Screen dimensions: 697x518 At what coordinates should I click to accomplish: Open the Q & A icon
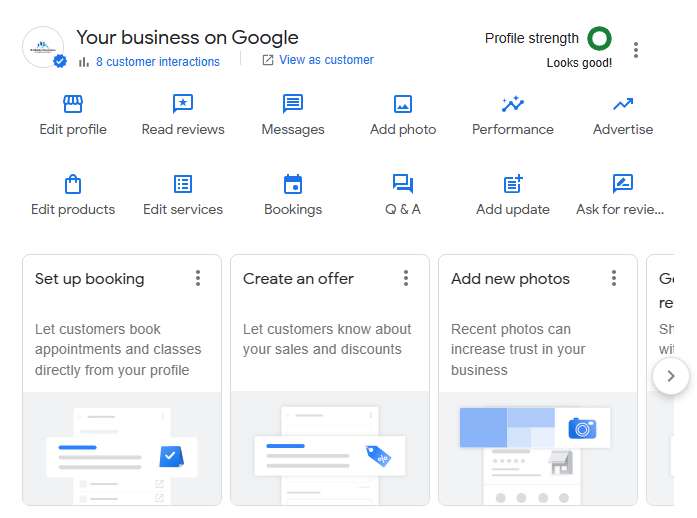(403, 184)
